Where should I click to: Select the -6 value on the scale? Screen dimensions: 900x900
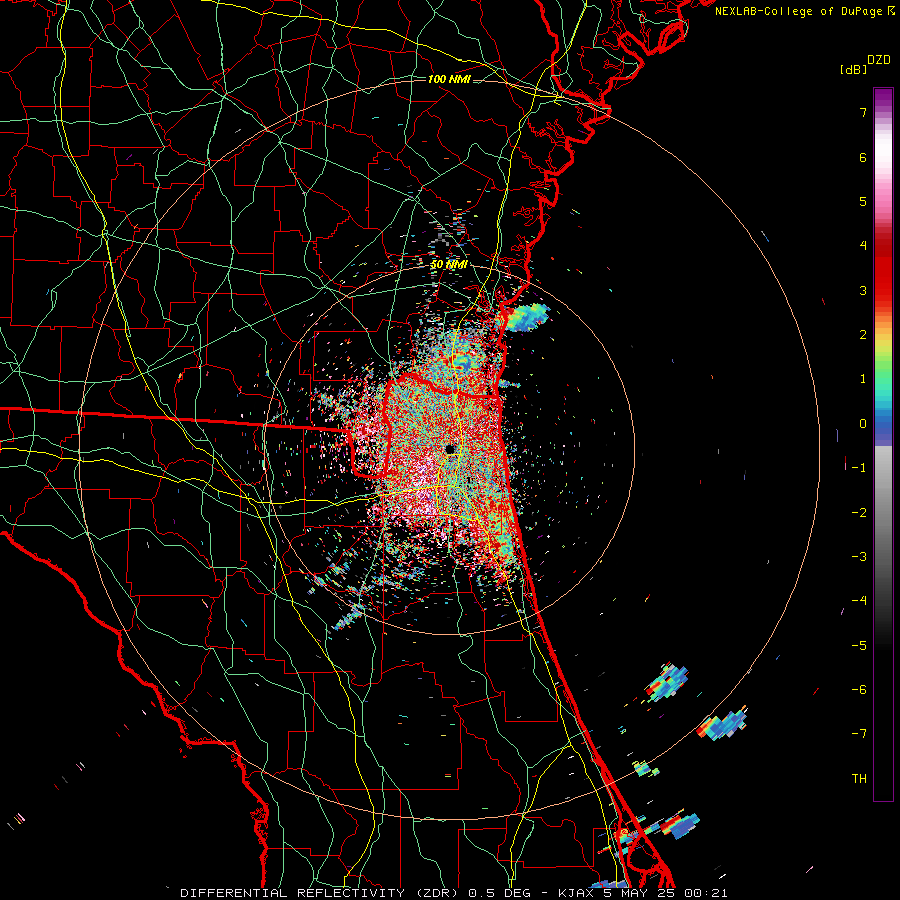click(x=859, y=690)
